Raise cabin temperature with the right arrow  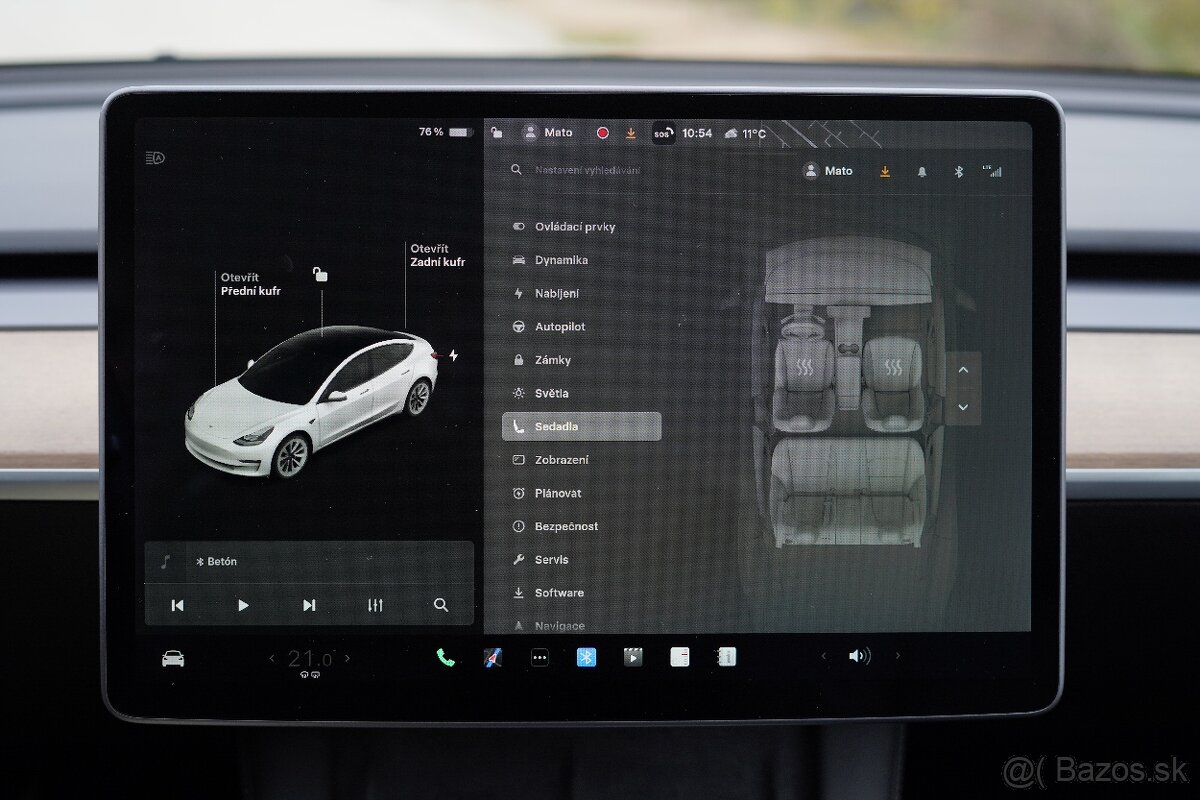(347, 658)
